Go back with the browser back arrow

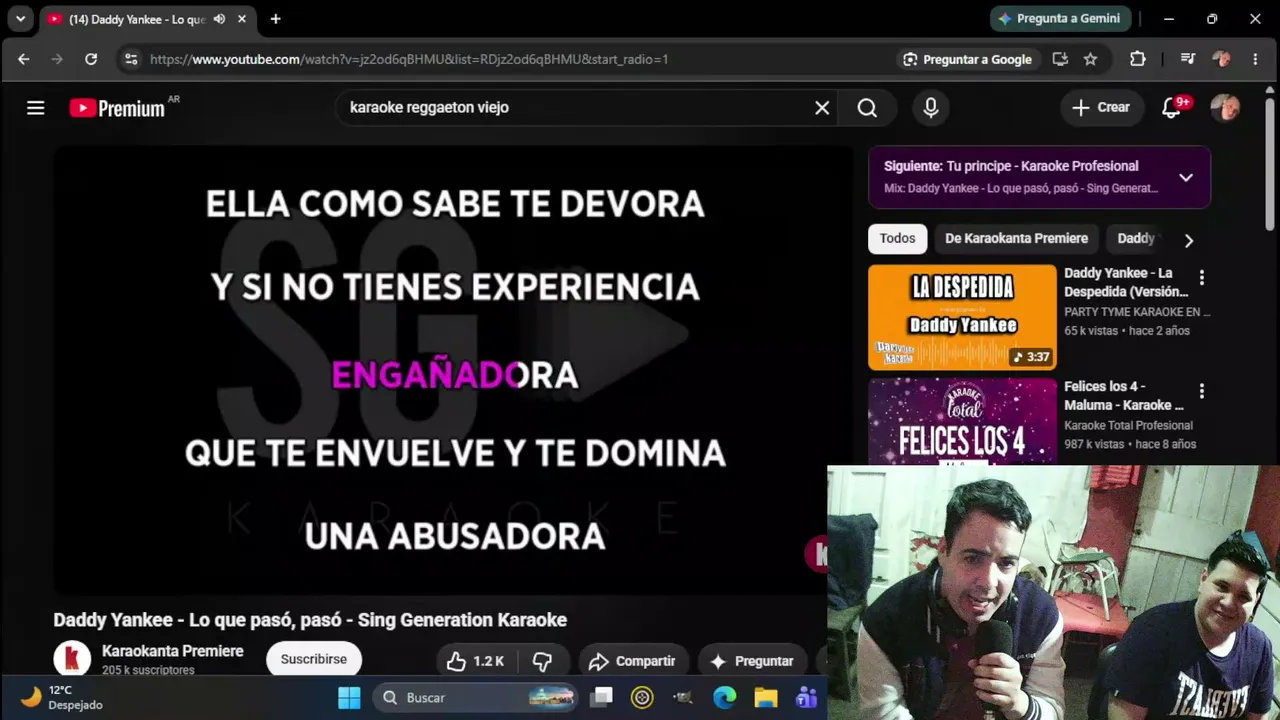click(24, 59)
